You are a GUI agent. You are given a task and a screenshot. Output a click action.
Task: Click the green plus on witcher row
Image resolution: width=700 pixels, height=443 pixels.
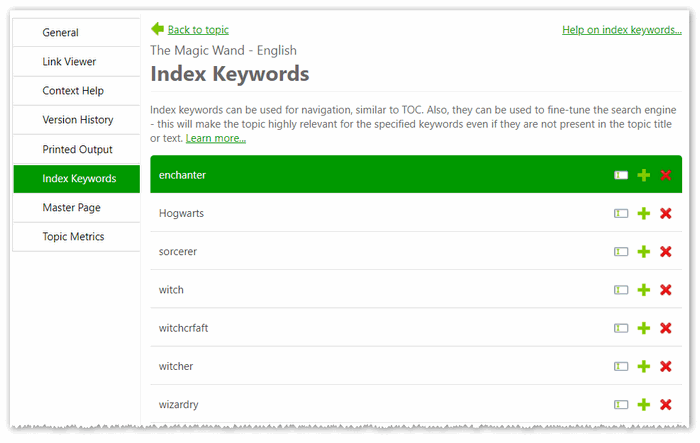[x=644, y=366]
